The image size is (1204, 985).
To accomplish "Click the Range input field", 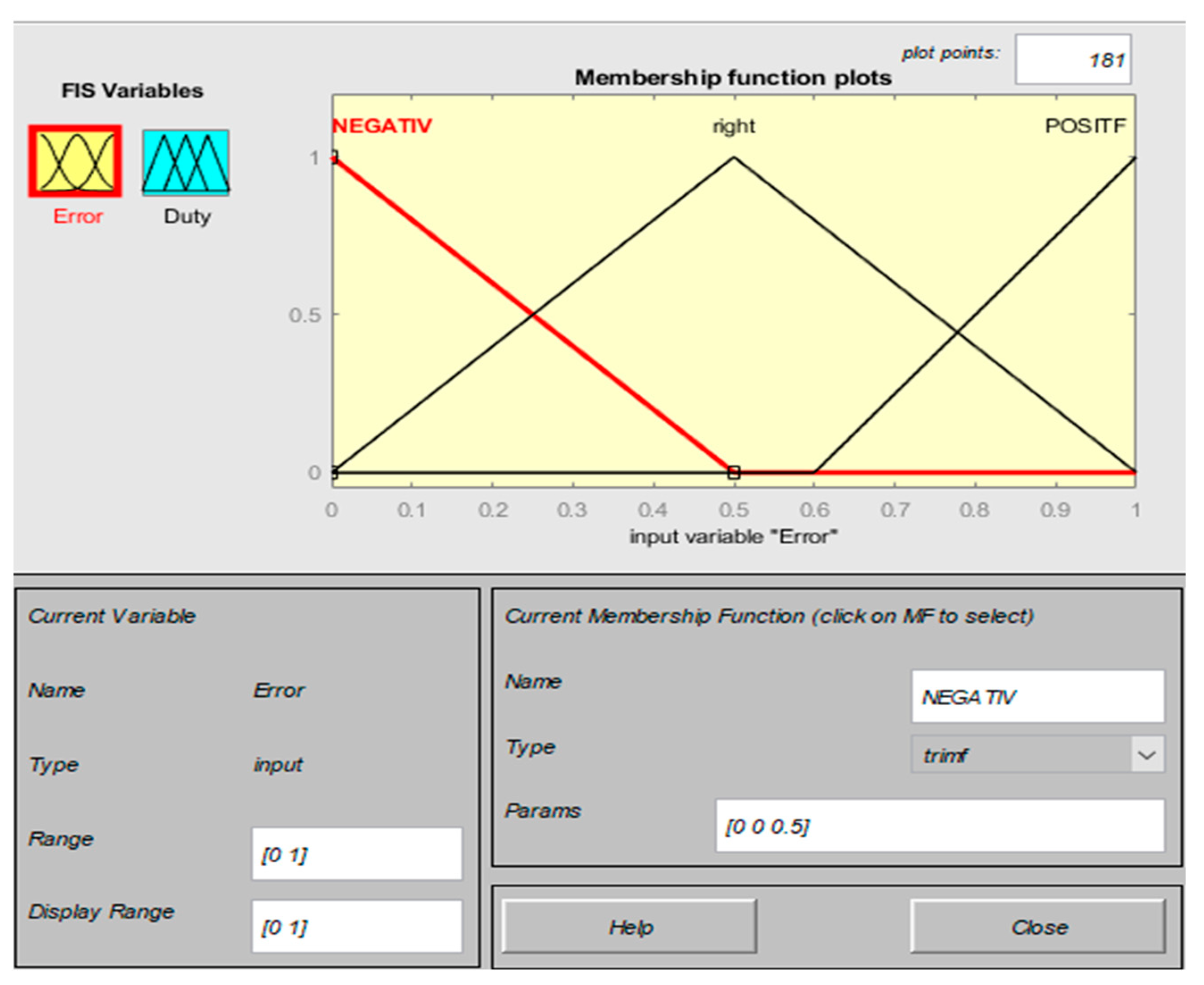I will (357, 854).
